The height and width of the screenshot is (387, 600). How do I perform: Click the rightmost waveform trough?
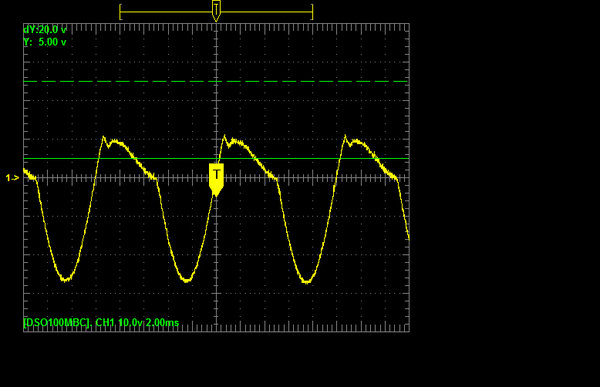coord(307,282)
